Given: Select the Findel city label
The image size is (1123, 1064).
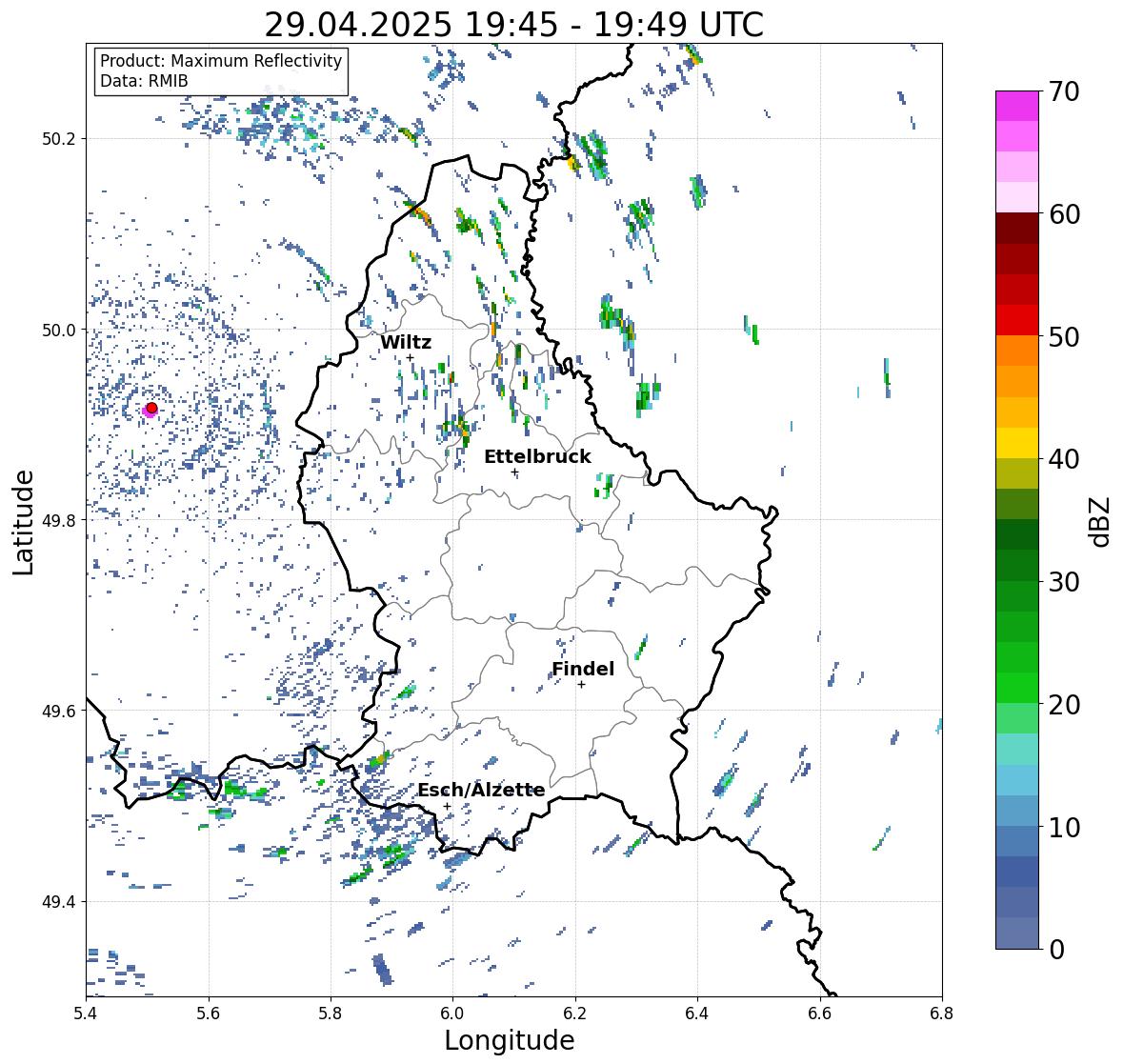Looking at the screenshot, I should [583, 669].
